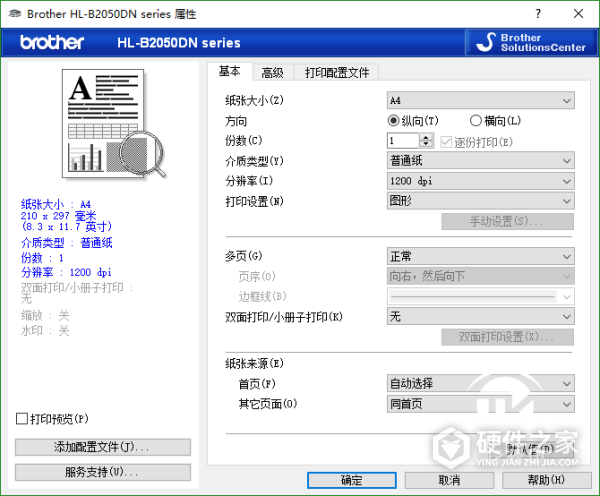
Task: Expand the 介质类型 普通纸 dropdown
Action: tap(481, 161)
